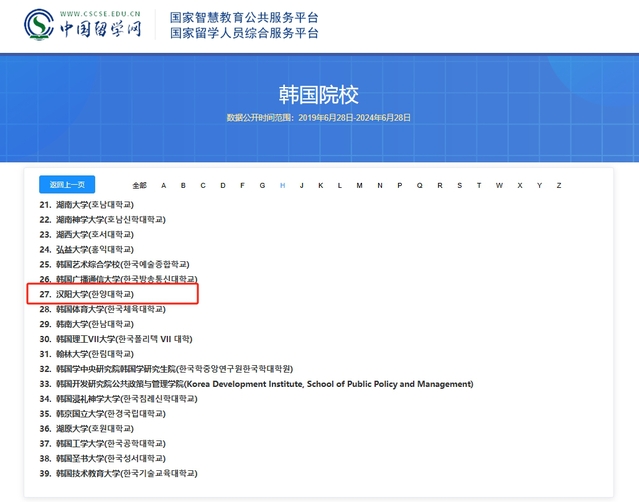Open entry 35 韩京国立大学
The height and width of the screenshot is (502, 639).
pos(102,414)
